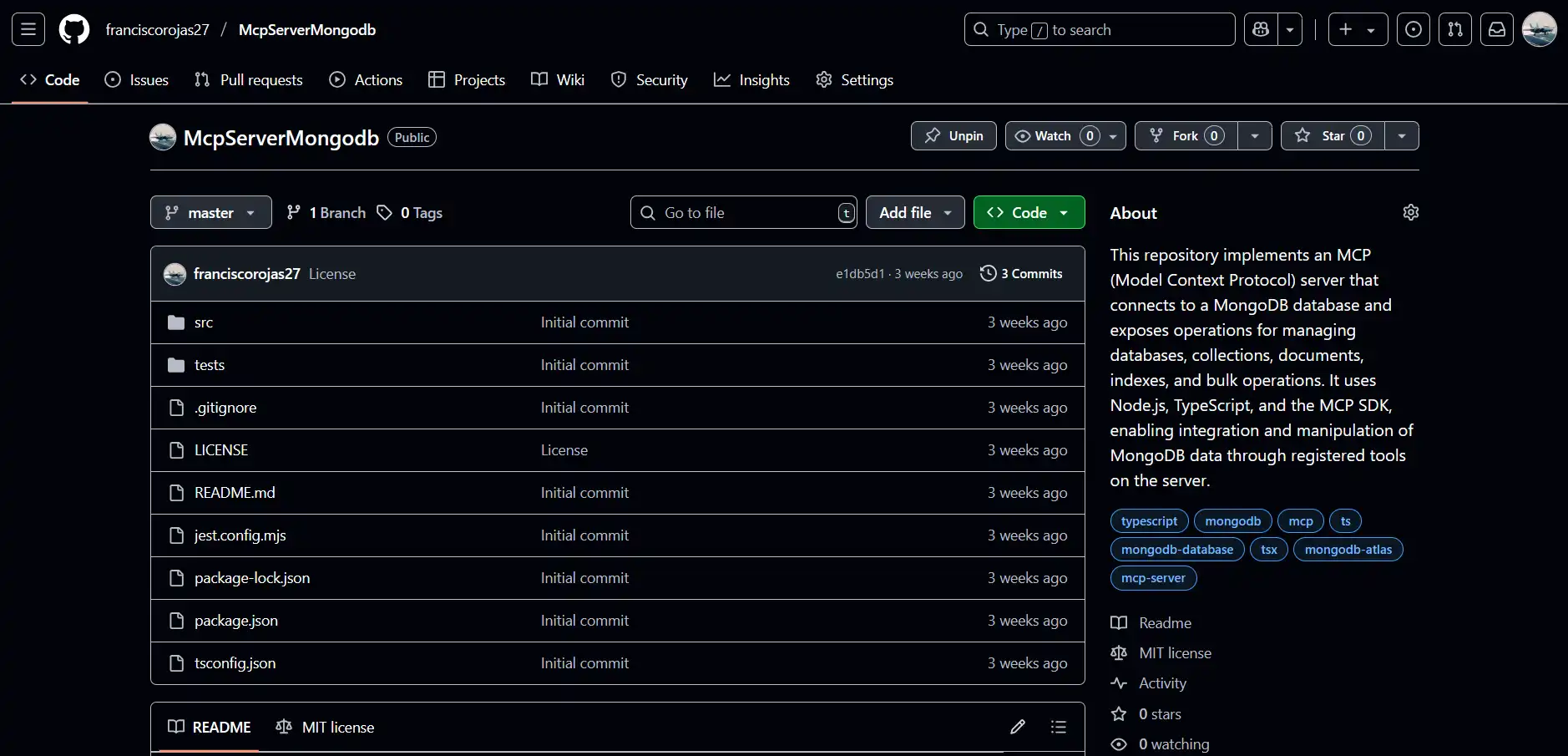The width and height of the screenshot is (1568, 756).
Task: Click the LICENSE file icon
Action: (176, 450)
